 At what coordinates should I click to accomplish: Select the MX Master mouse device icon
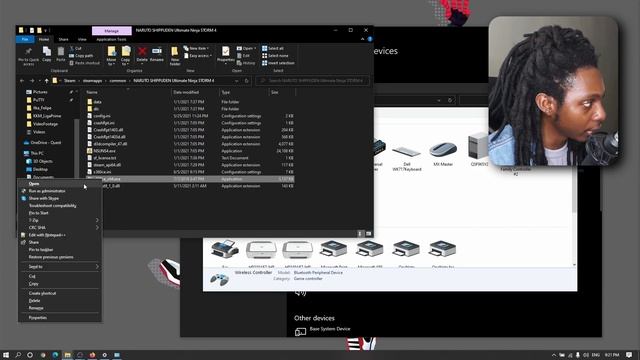coord(443,149)
